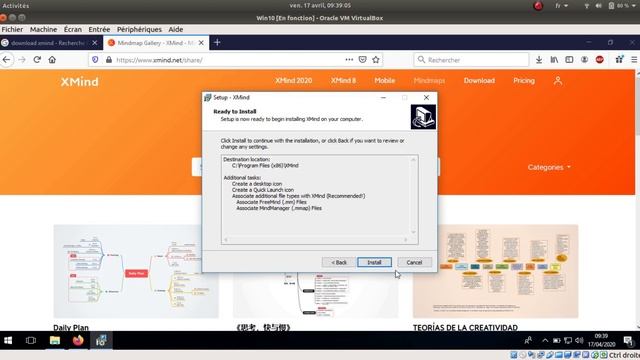Viewport: 640px width, 360px height.
Task: Select the Mindmap Gallery - XMind tab
Action: point(152,43)
